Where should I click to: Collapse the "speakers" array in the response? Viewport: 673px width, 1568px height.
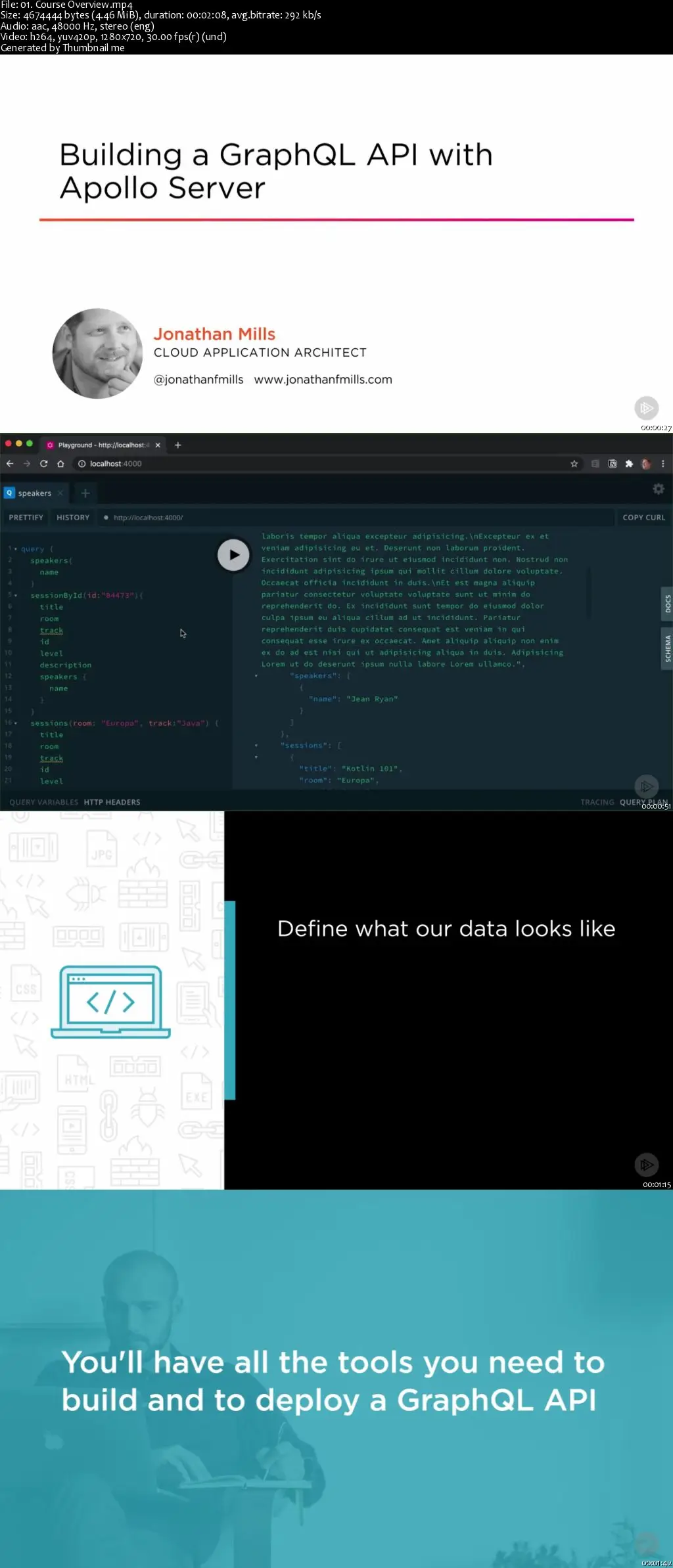pyautogui.click(x=256, y=676)
